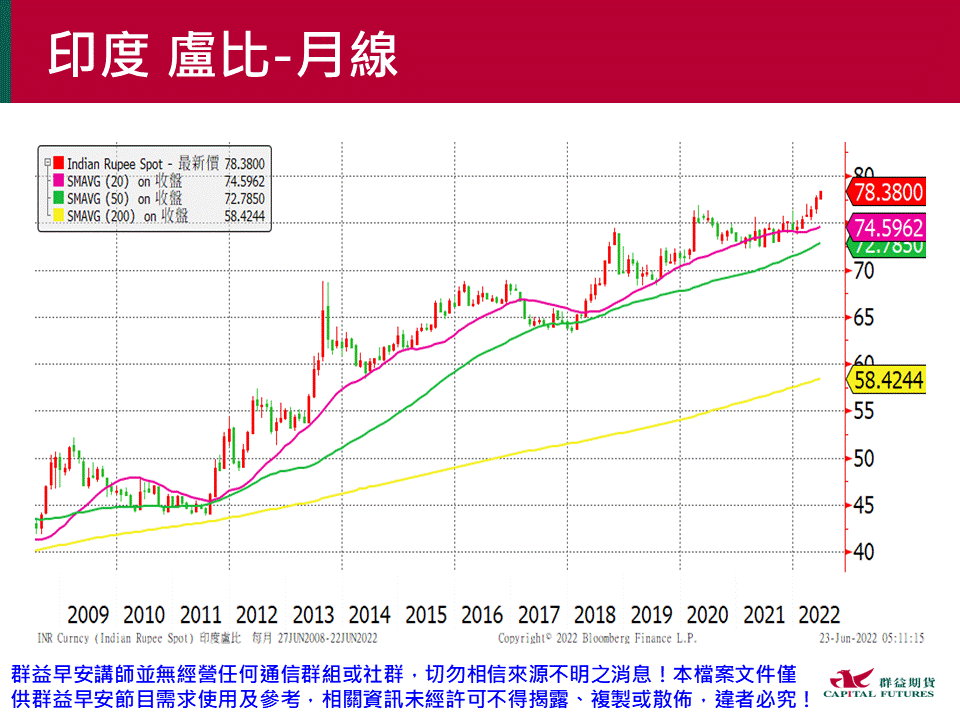Image resolution: width=960 pixels, height=720 pixels.
Task: Click the legend value 74.5962
Action: (x=244, y=181)
